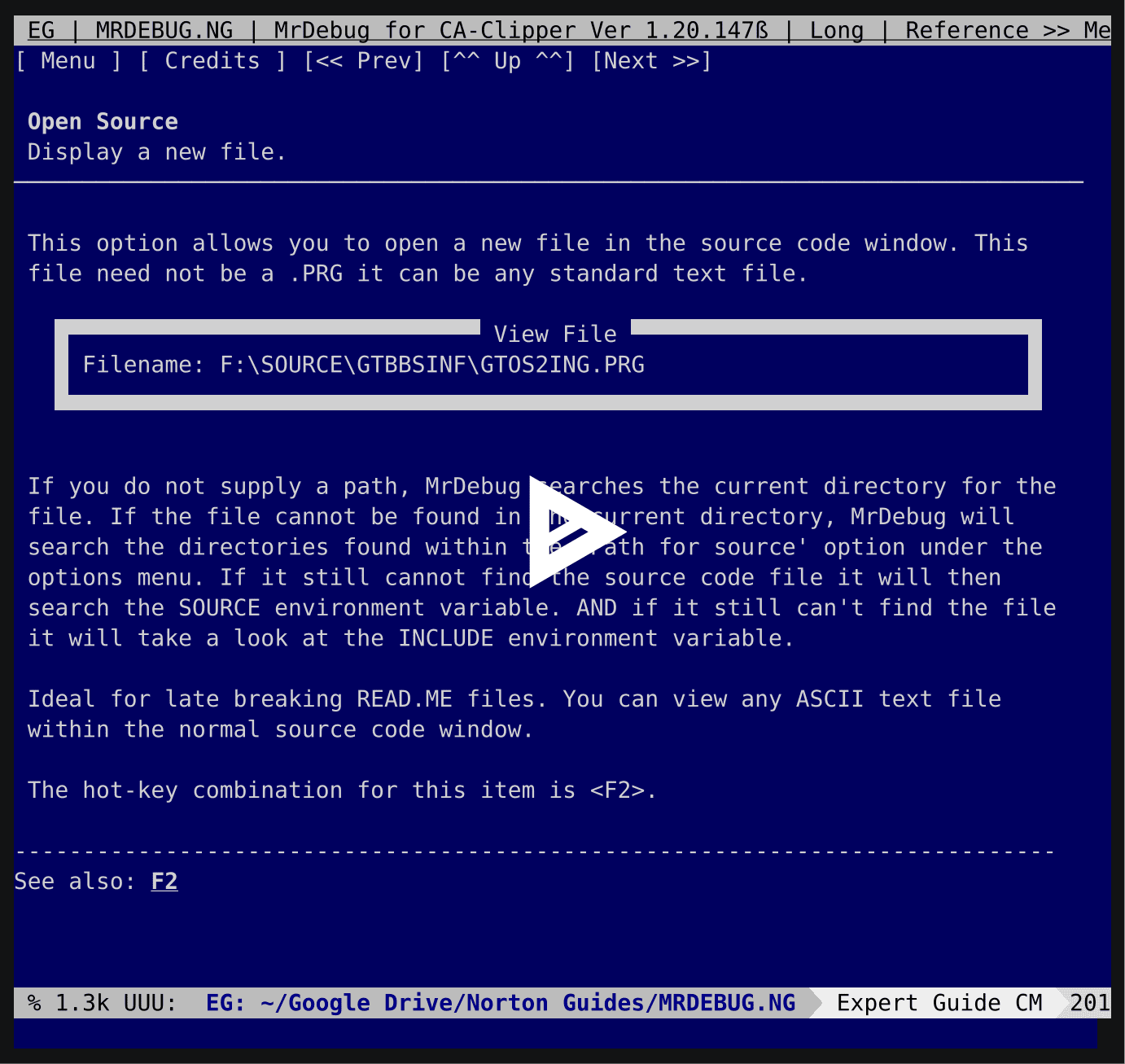Open the [ Credits ] link
Image resolution: width=1125 pixels, height=1064 pixels.
click(213, 61)
